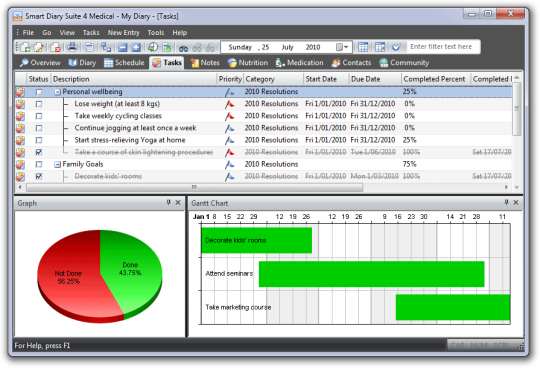Close the Gantt Chart panel
The height and width of the screenshot is (368, 540).
pyautogui.click(x=516, y=202)
